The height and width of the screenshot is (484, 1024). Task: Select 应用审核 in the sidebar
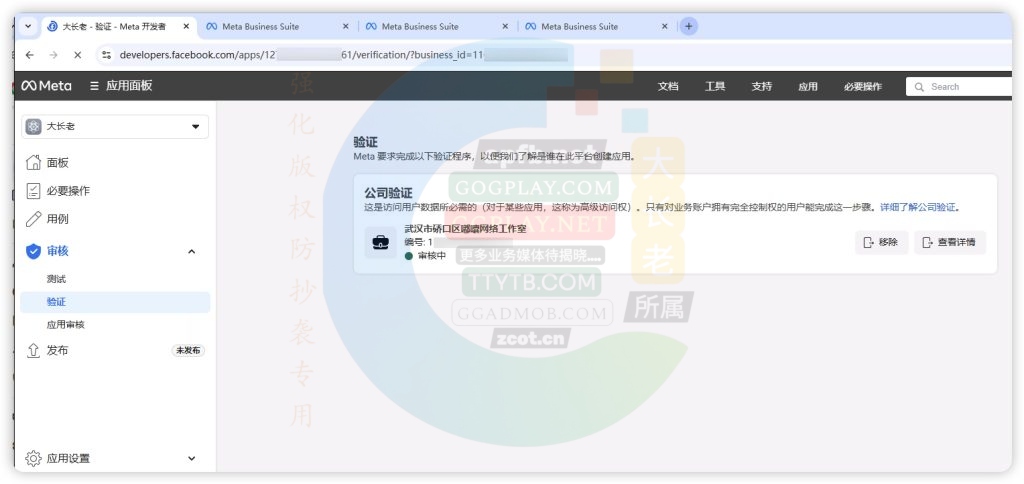click(x=66, y=325)
